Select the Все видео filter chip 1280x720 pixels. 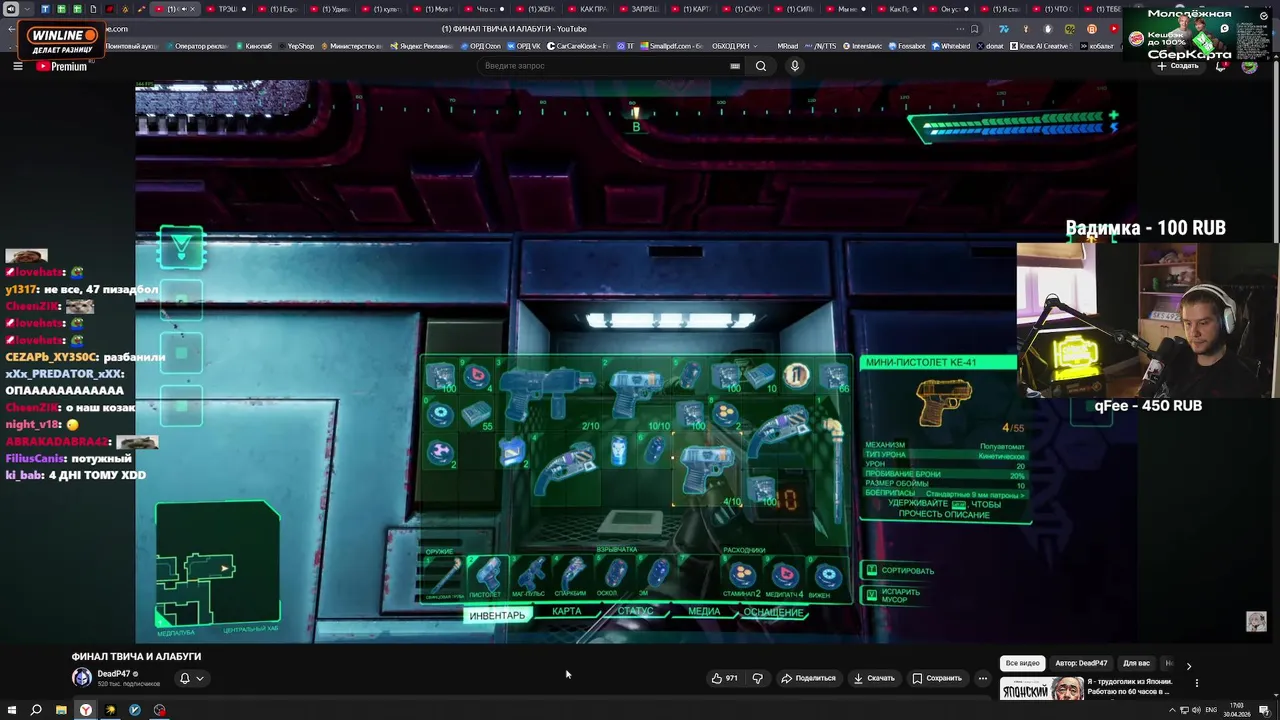[1023, 663]
